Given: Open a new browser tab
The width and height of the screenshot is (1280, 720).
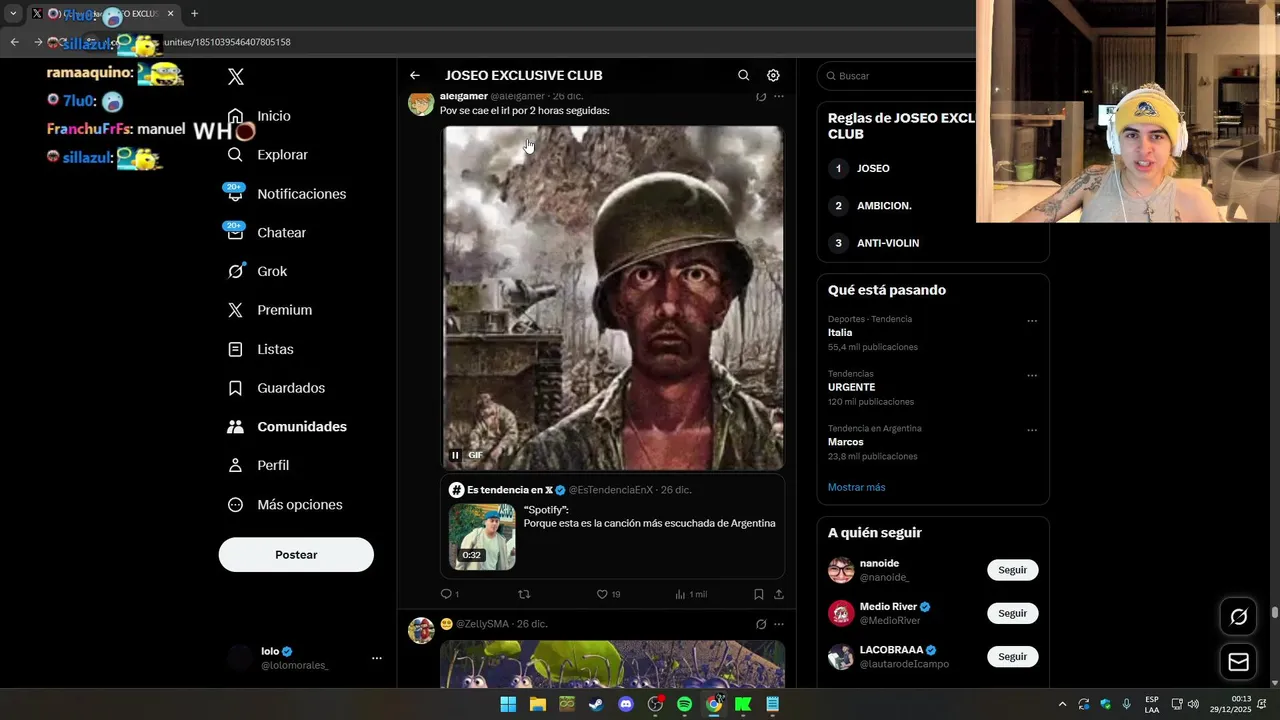Looking at the screenshot, I should (194, 14).
